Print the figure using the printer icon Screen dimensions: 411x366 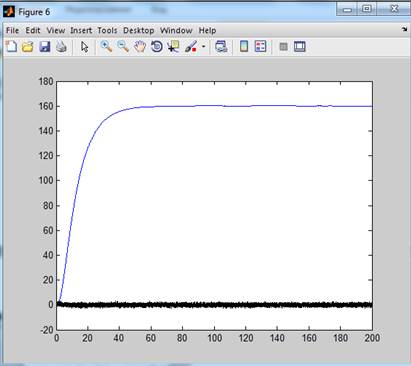[61, 47]
